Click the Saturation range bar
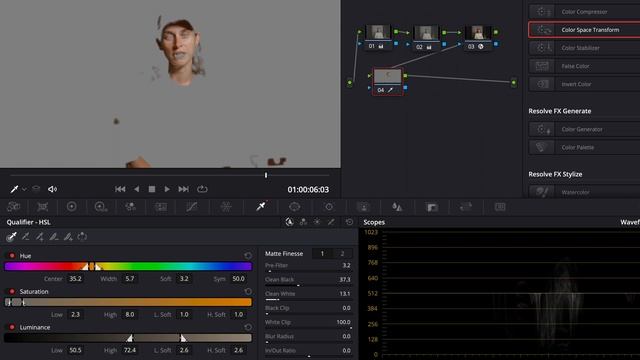Image resolution: width=640 pixels, height=360 pixels. [128, 302]
